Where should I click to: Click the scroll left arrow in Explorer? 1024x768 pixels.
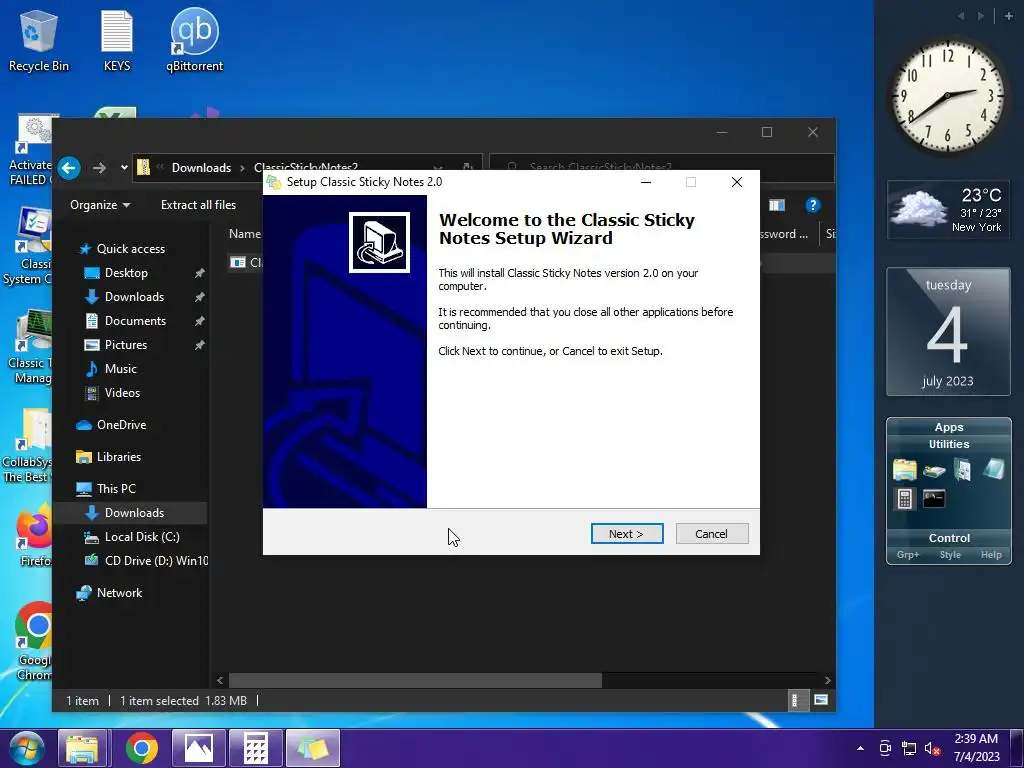coord(220,680)
